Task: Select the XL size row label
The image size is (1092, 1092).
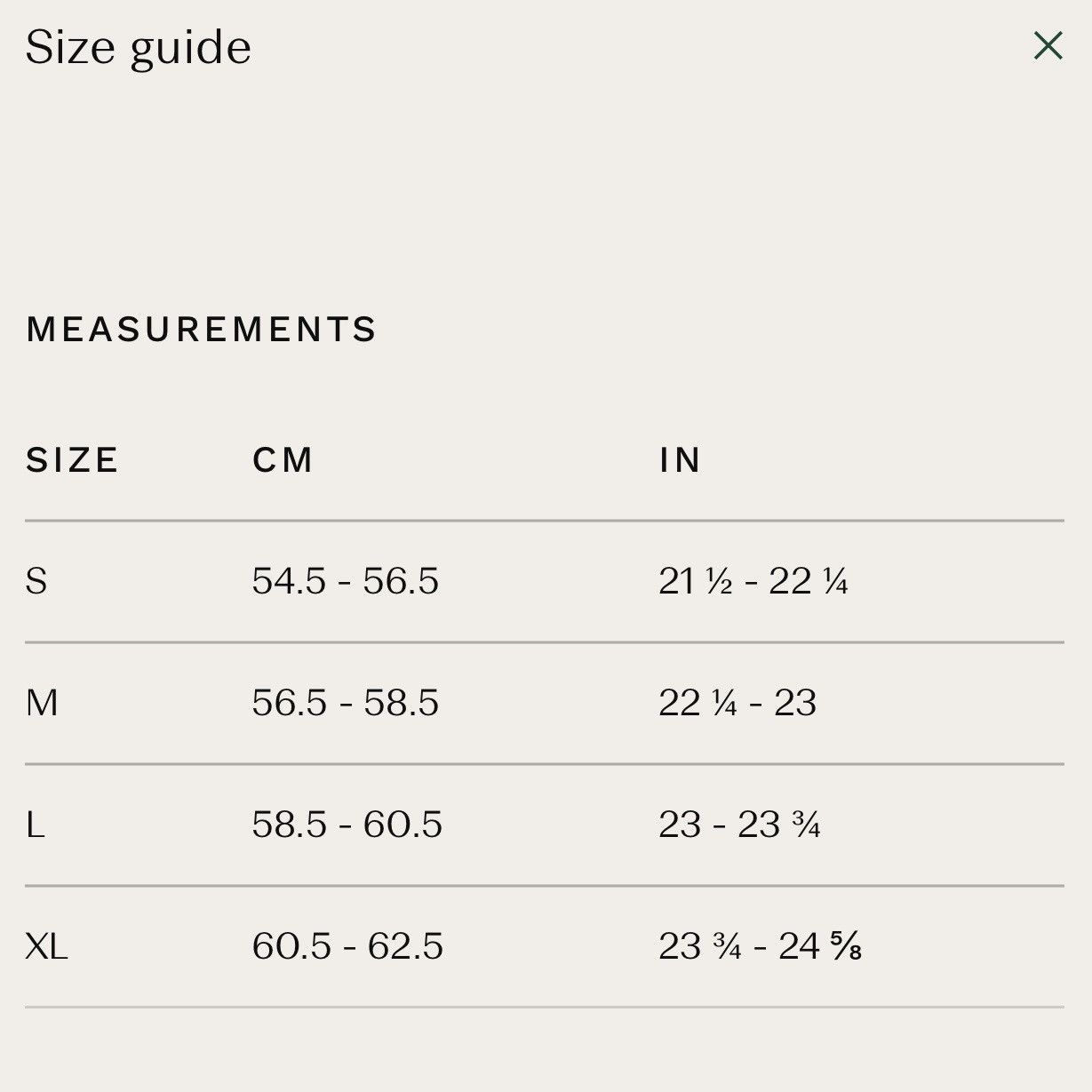Action: [x=47, y=946]
